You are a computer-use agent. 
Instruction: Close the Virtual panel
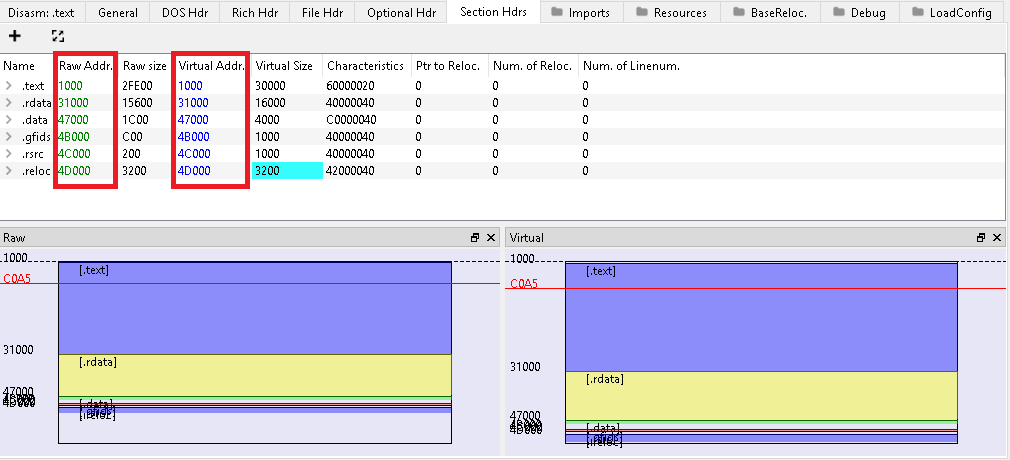(x=996, y=238)
